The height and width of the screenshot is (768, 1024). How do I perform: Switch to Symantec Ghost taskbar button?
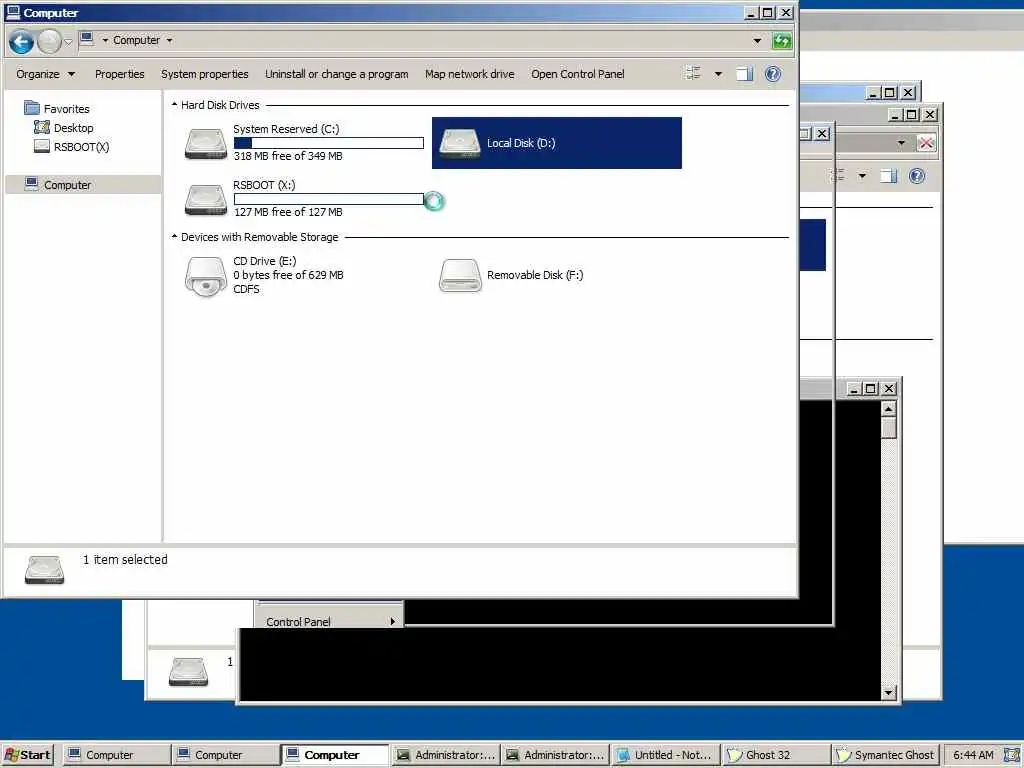pos(886,755)
